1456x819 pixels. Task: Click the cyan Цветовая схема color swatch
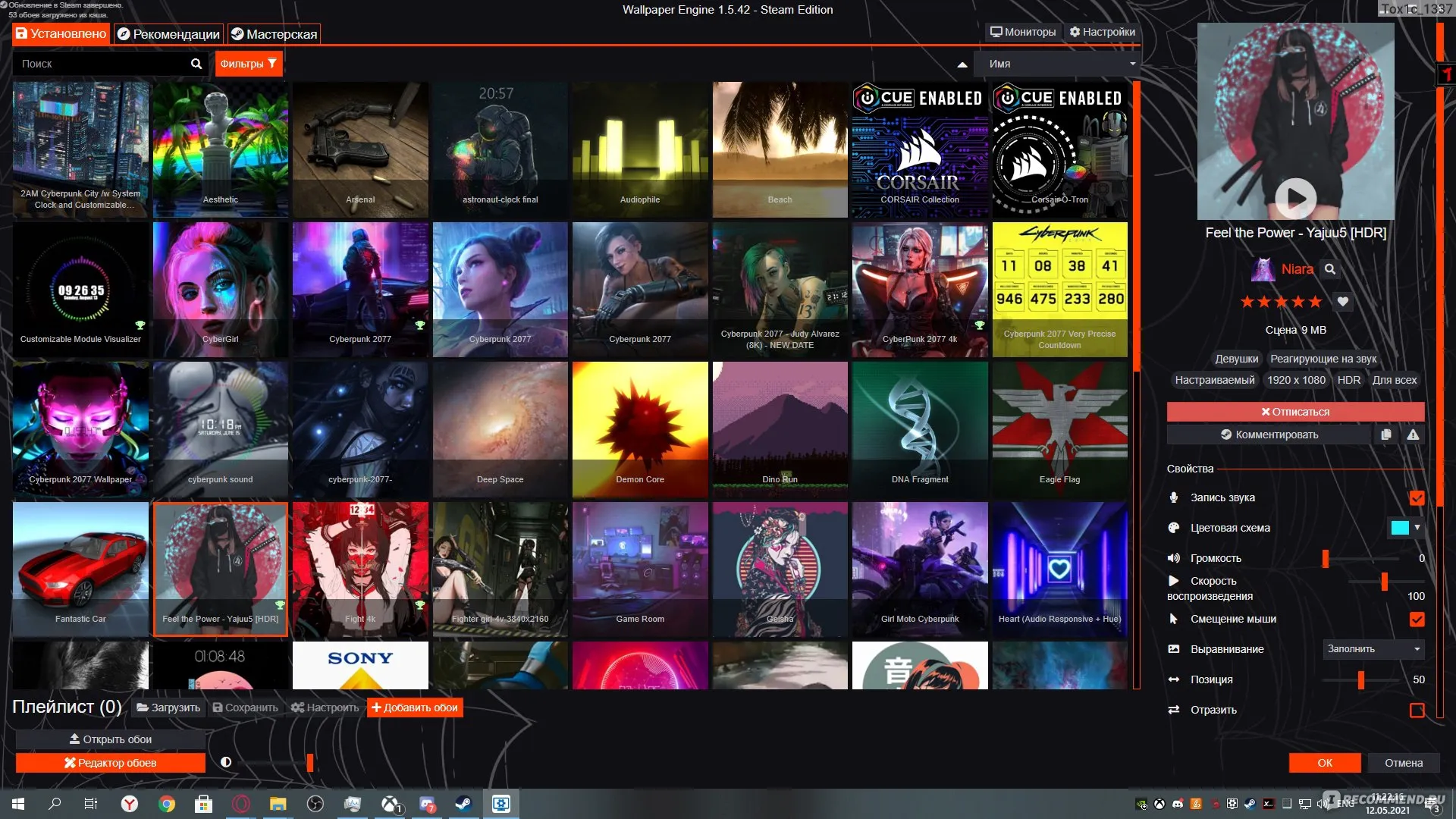[x=1399, y=528]
